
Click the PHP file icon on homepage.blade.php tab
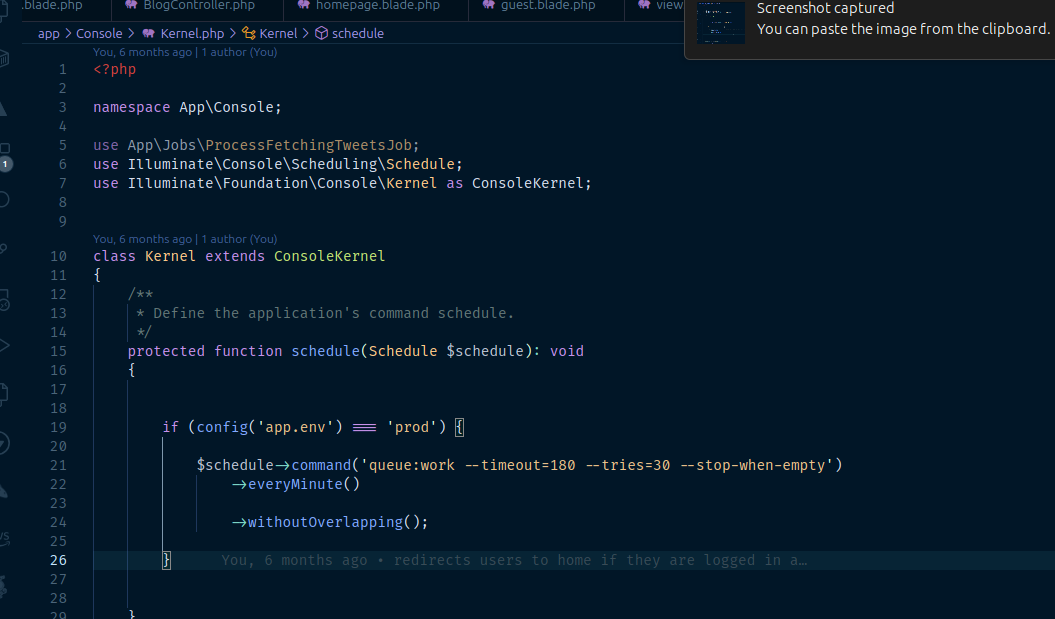[304, 6]
